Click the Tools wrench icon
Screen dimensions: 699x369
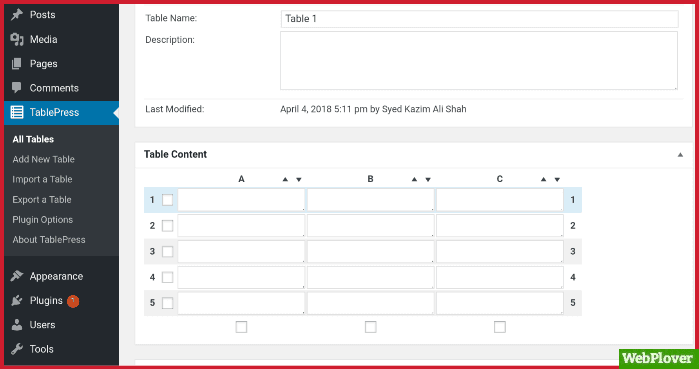tap(17, 349)
